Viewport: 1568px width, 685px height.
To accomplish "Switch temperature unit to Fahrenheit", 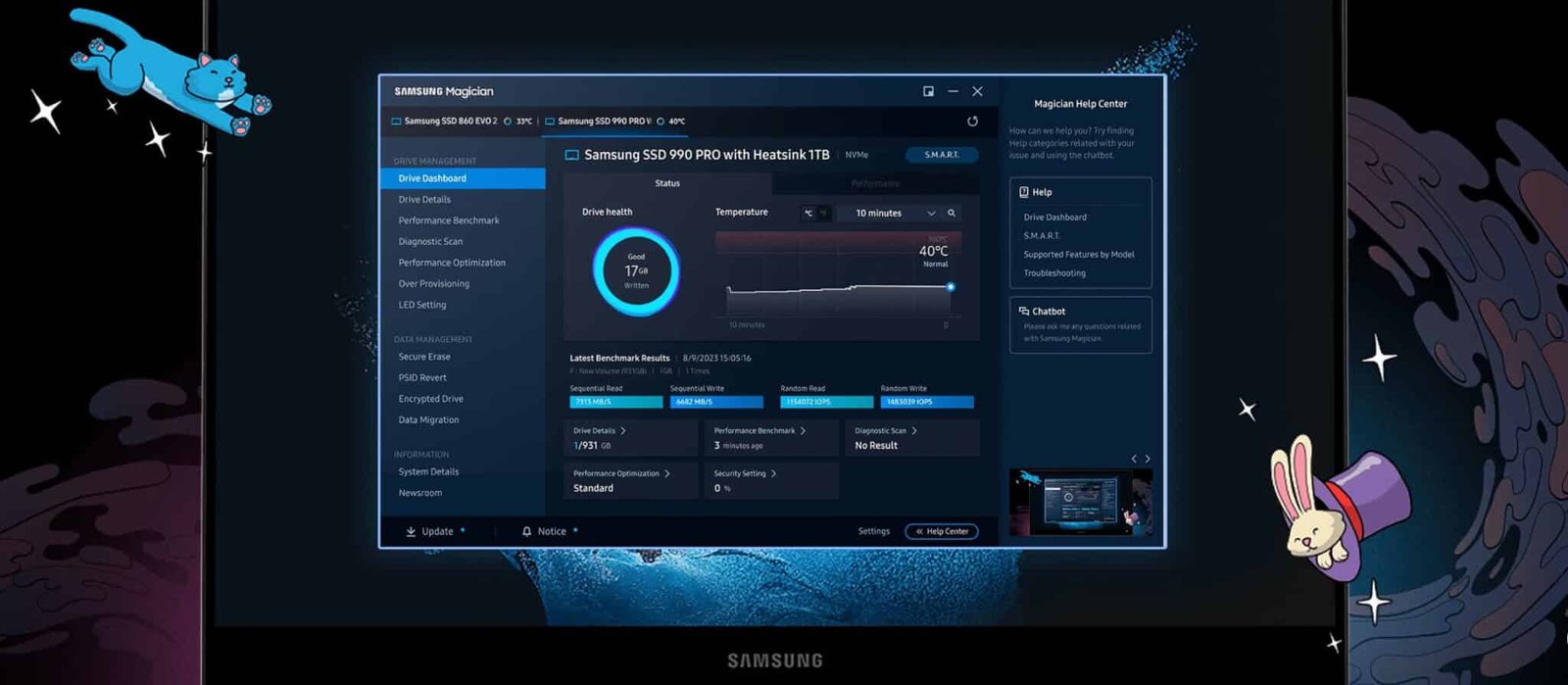I will 823,213.
